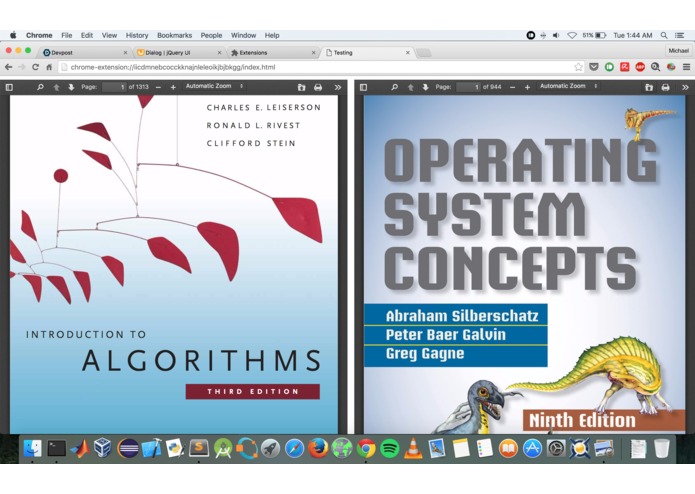
Task: Open a new Chrome tab
Action: 423,53
